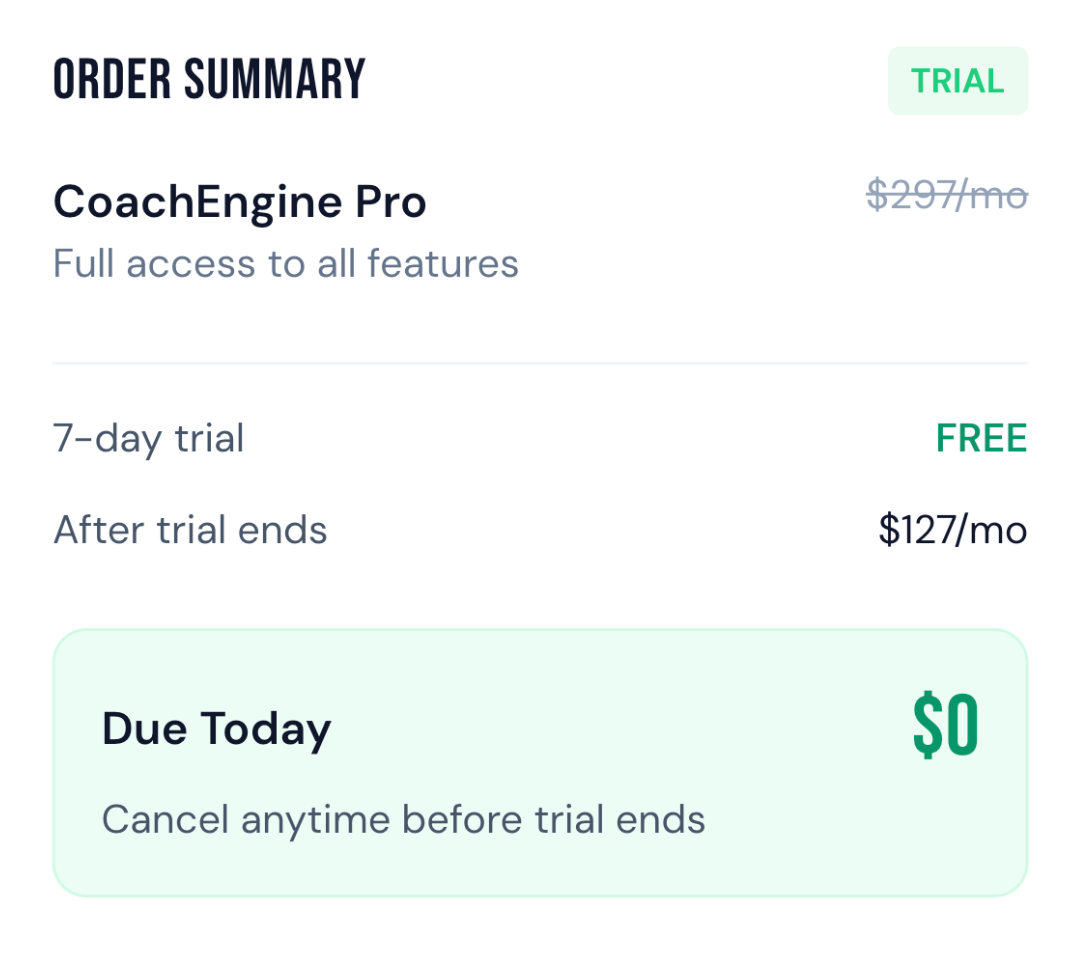The height and width of the screenshot is (954, 1080).
Task: Click the green TRIAL badge
Action: point(957,81)
